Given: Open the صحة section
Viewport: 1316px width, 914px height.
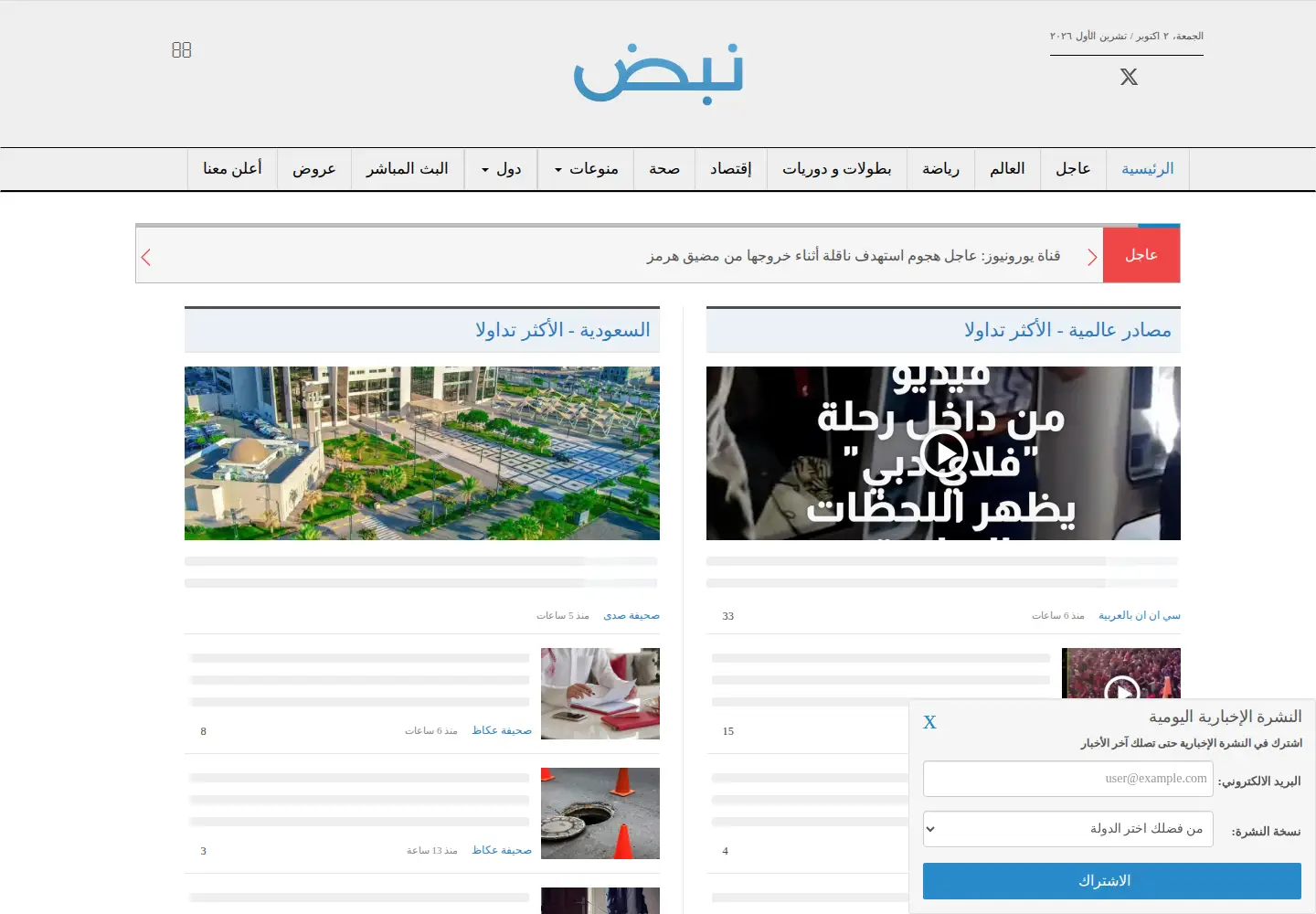Looking at the screenshot, I should [x=664, y=169].
